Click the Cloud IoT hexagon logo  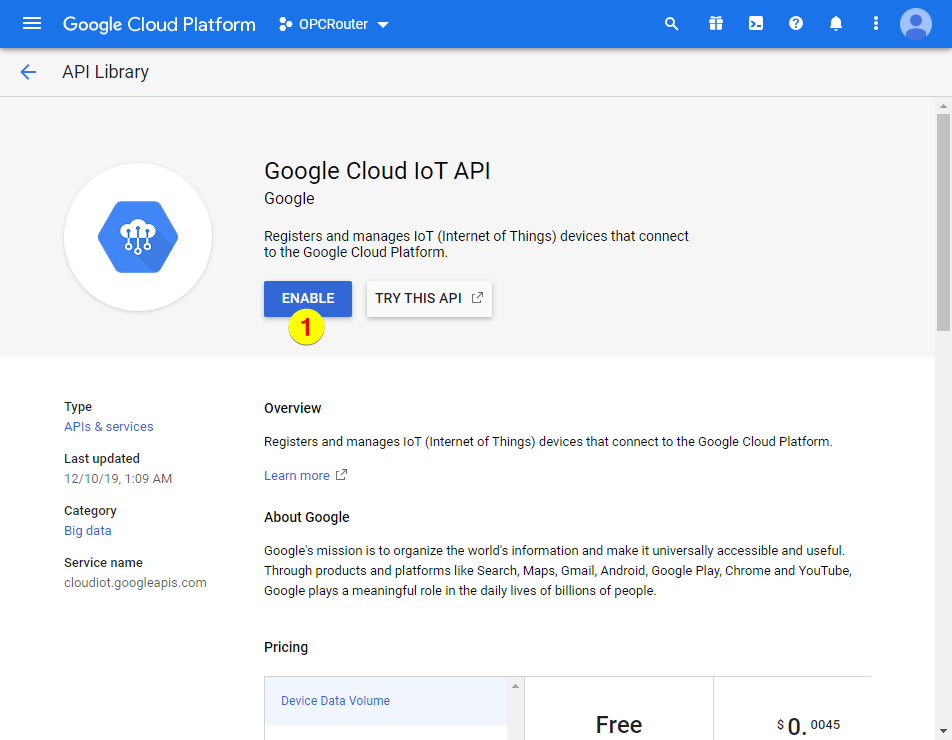point(138,237)
